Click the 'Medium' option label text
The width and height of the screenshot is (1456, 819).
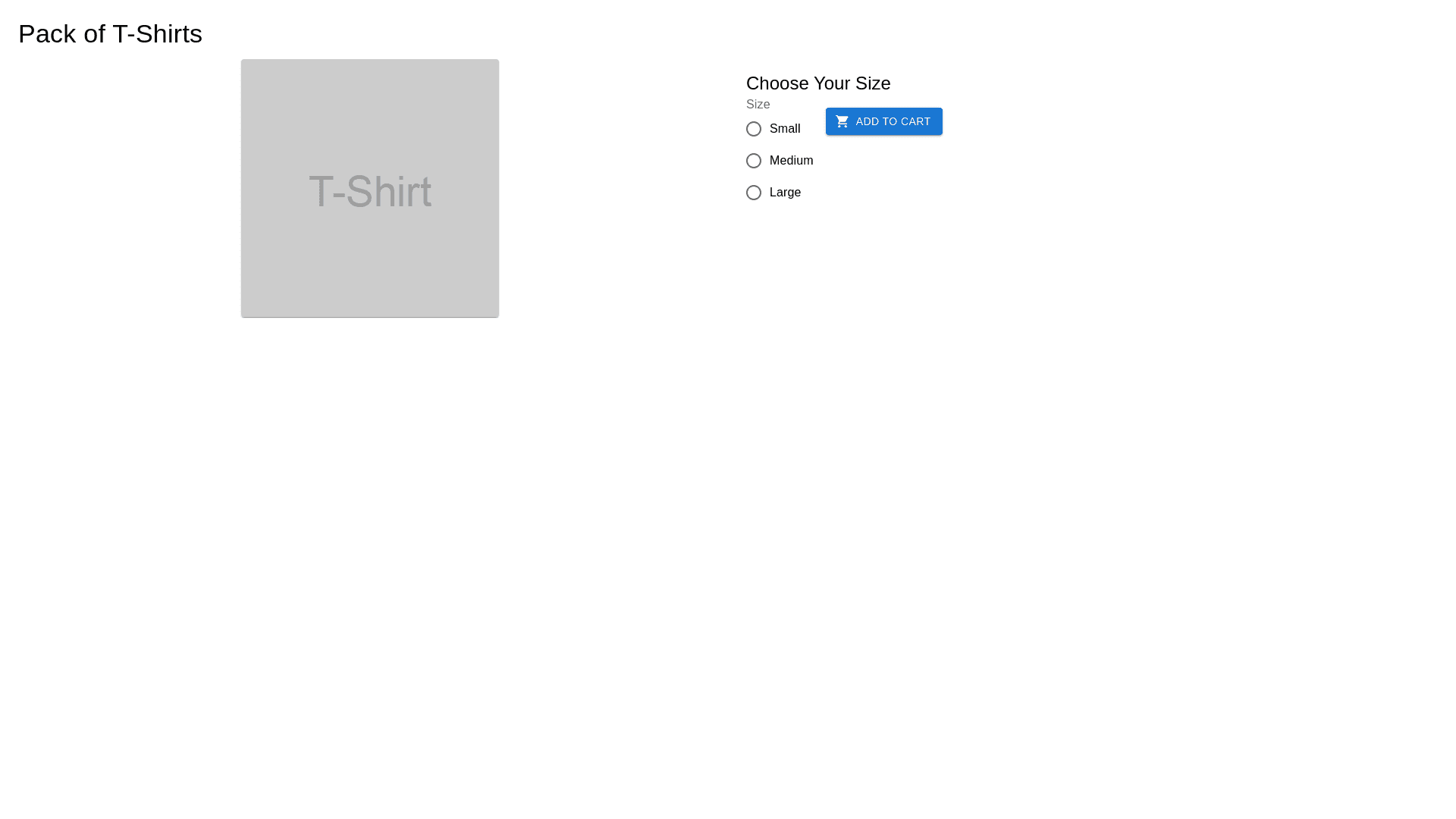791,161
